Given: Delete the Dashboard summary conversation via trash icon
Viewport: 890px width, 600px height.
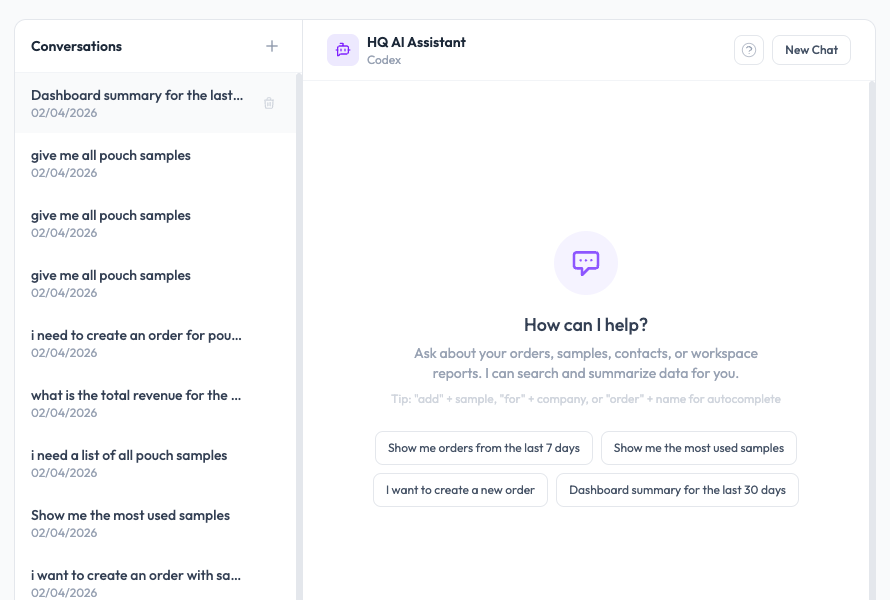Looking at the screenshot, I should tap(268, 103).
